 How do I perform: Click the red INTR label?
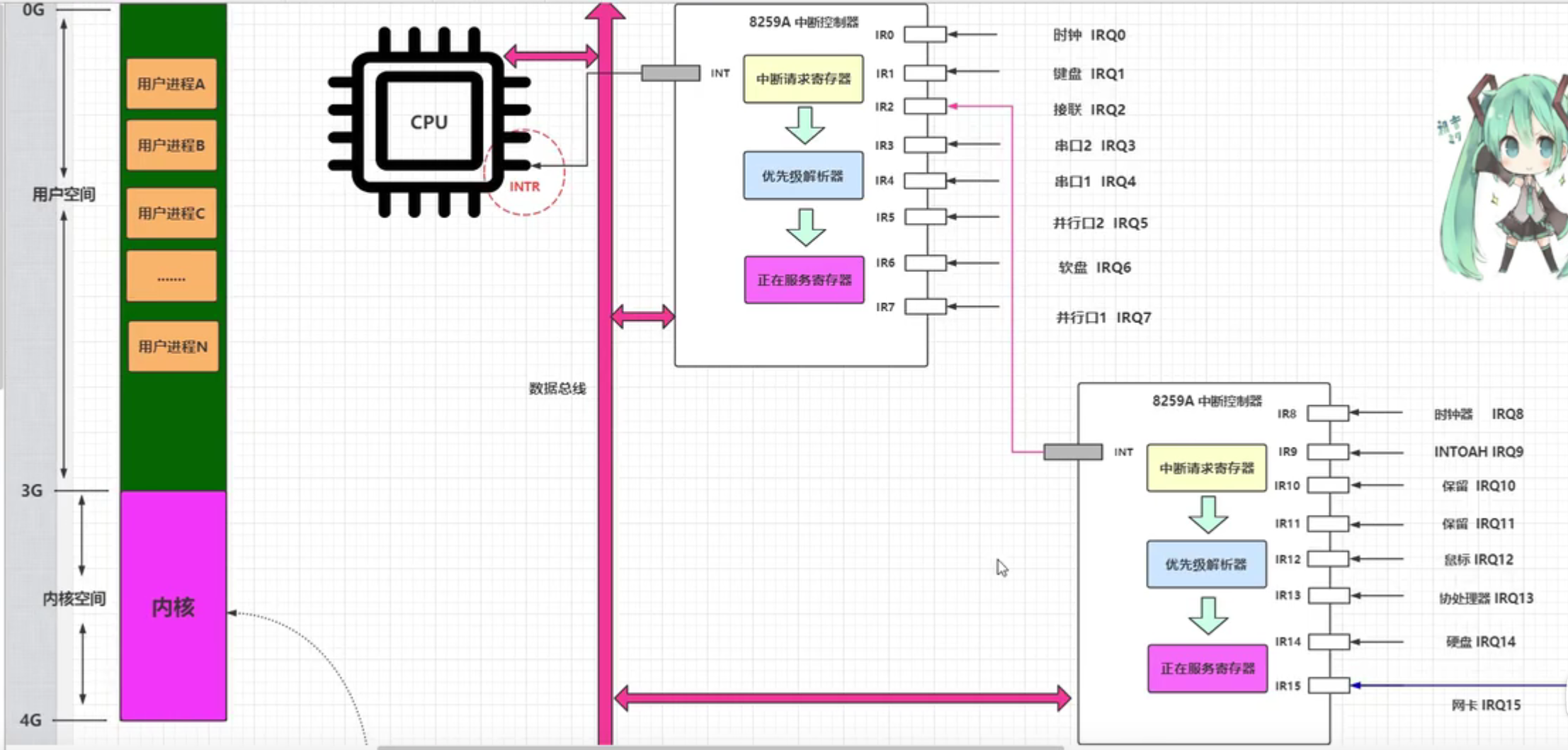tap(525, 186)
